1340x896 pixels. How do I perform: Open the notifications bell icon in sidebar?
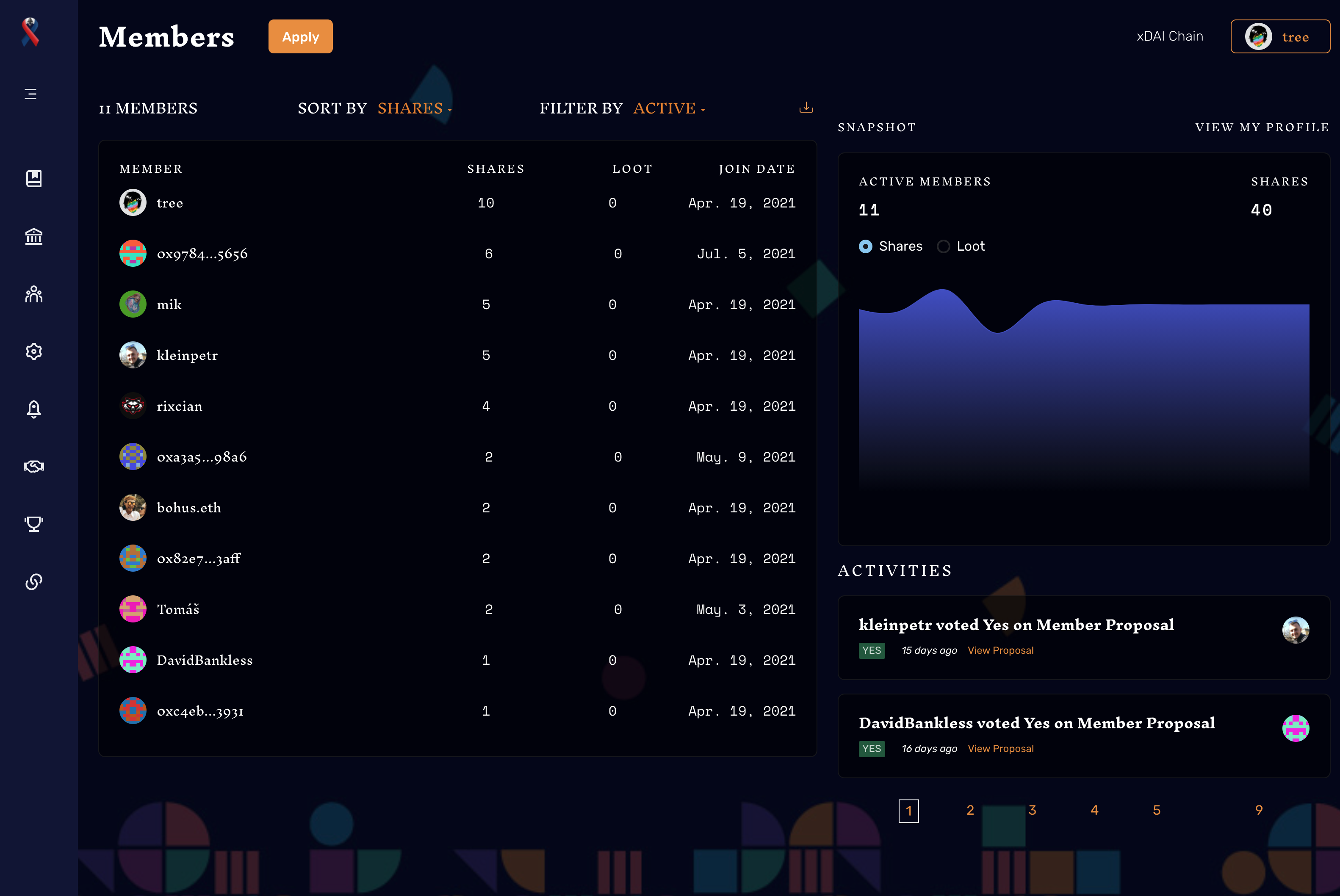[34, 409]
